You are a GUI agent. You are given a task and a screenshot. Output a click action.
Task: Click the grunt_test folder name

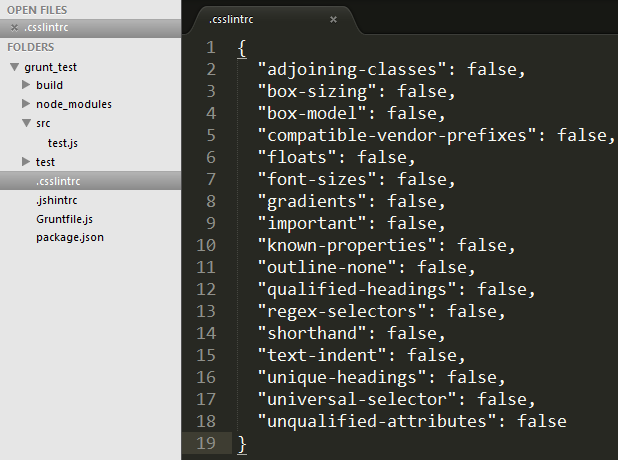coord(51,67)
